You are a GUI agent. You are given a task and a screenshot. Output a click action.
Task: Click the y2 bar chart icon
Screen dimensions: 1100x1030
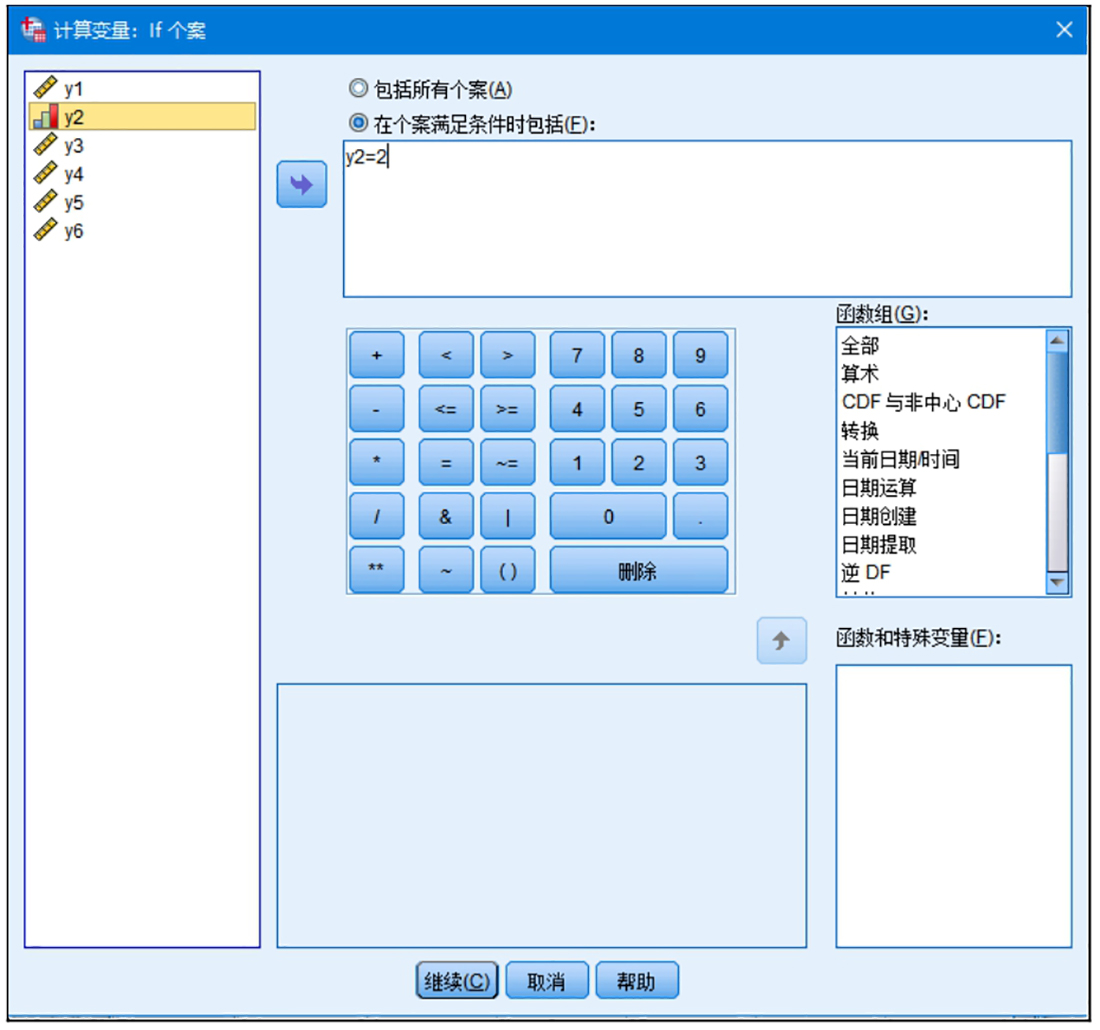click(x=46, y=116)
